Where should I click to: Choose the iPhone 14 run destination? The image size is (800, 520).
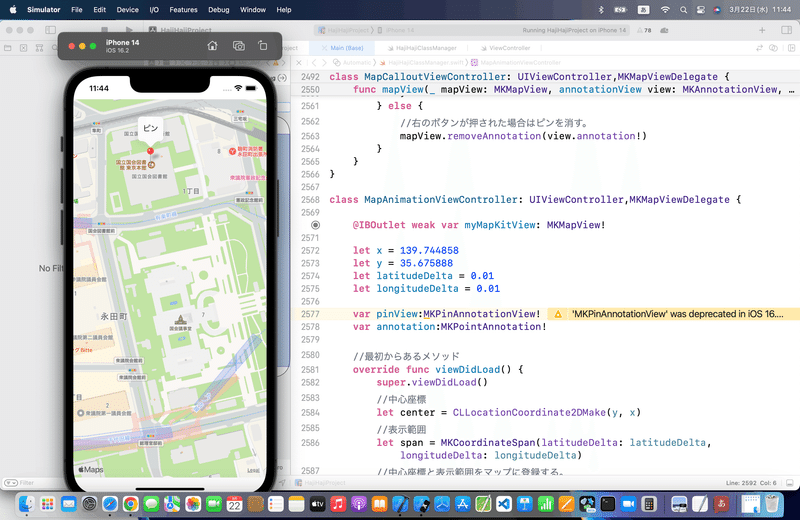tap(396, 30)
